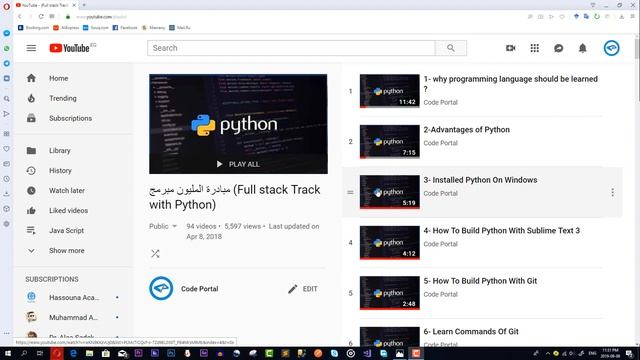The image size is (640, 360).
Task: Open the Windows taskbar search icon
Action: (24, 353)
